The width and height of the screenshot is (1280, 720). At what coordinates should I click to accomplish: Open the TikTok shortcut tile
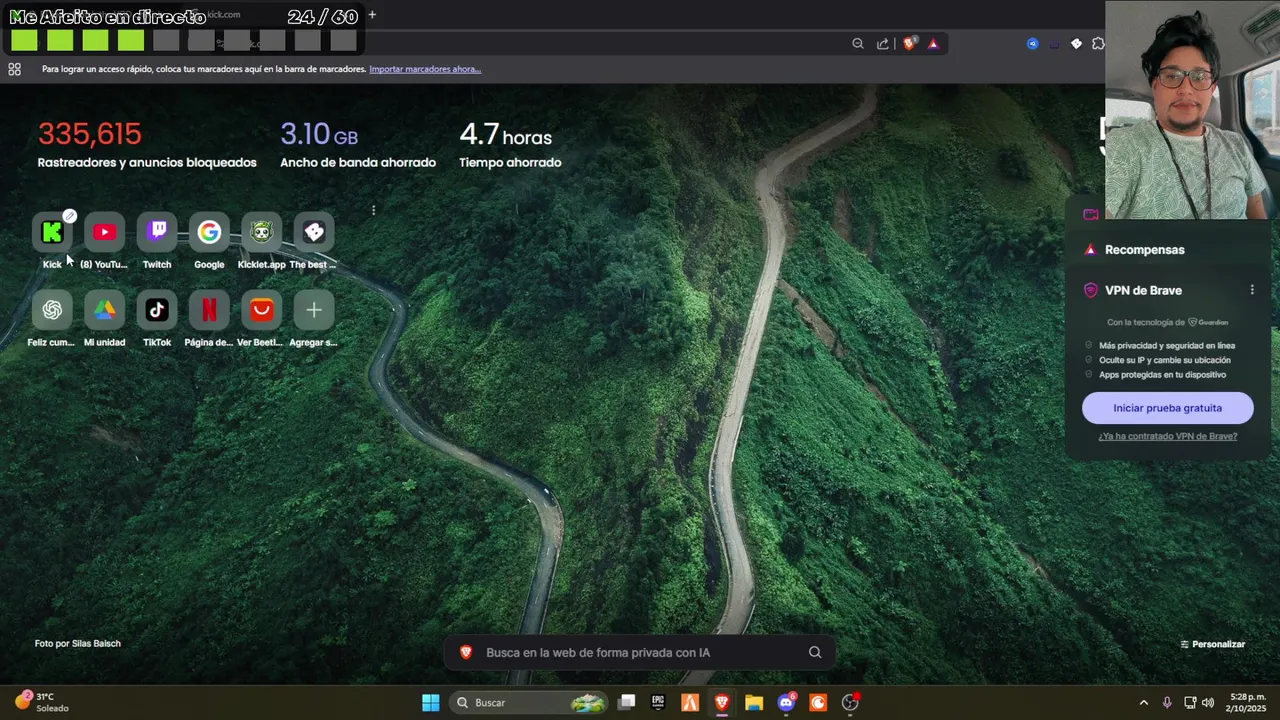(157, 310)
